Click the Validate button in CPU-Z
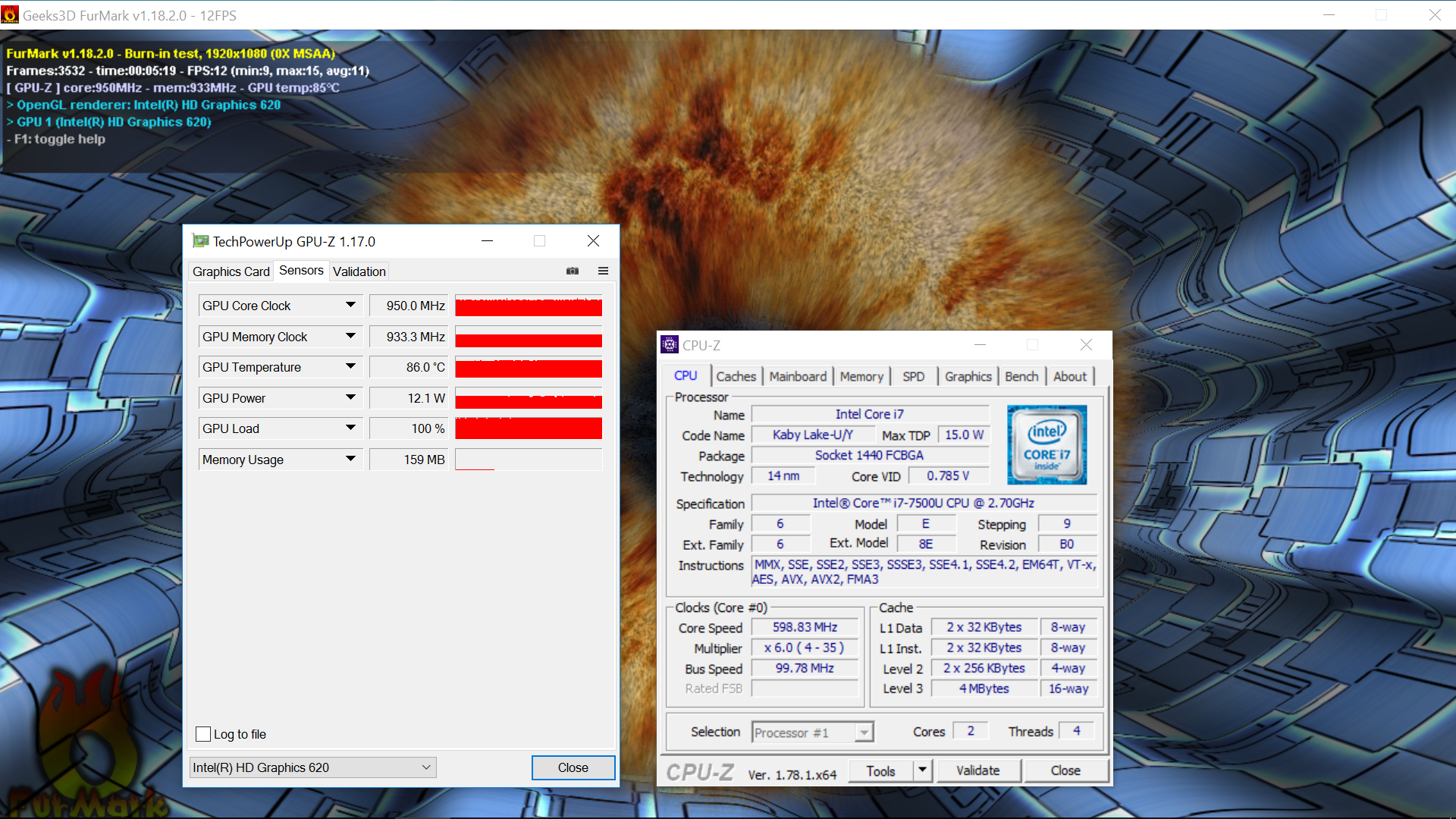 pyautogui.click(x=978, y=770)
